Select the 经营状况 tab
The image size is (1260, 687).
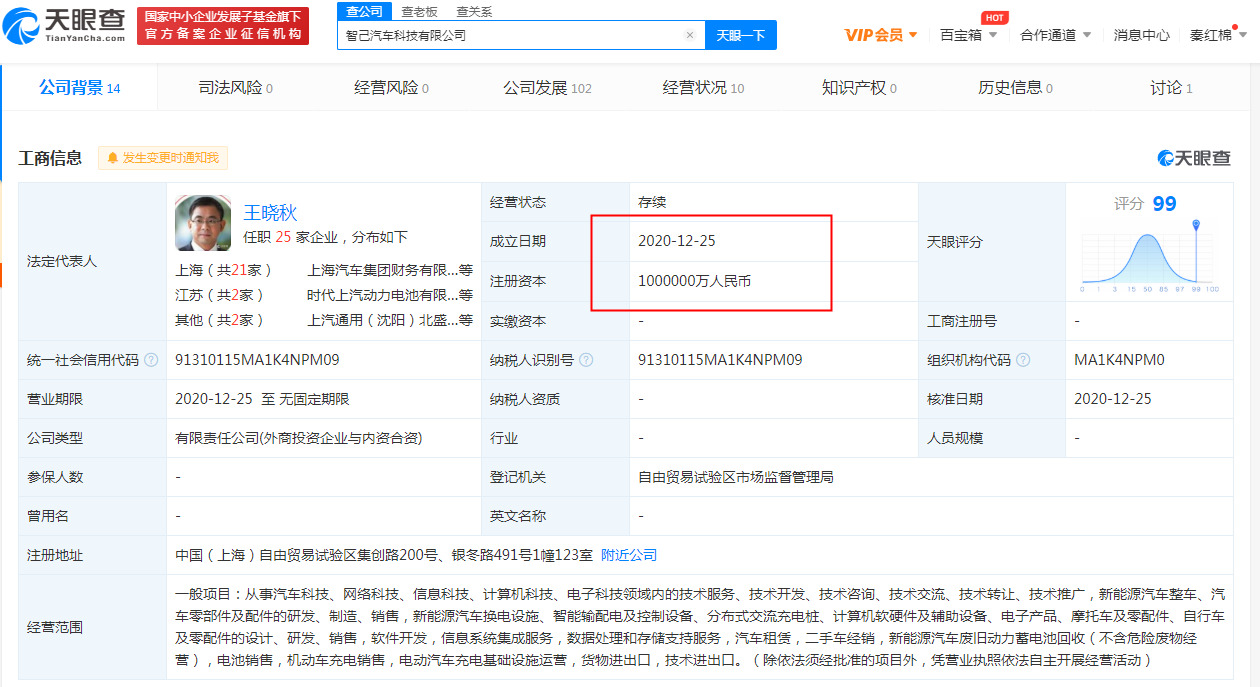pyautogui.click(x=703, y=88)
